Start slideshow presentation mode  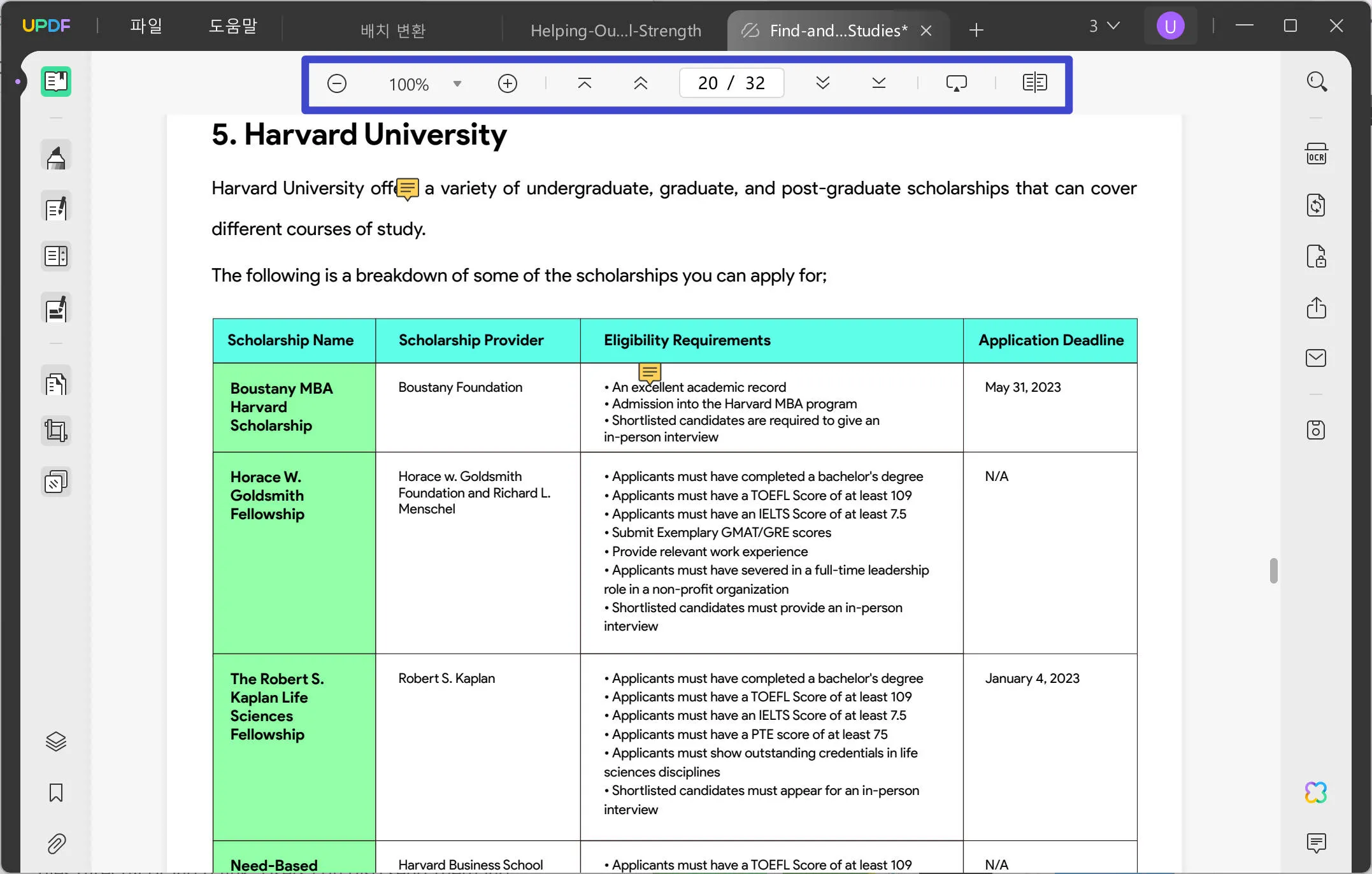click(957, 83)
